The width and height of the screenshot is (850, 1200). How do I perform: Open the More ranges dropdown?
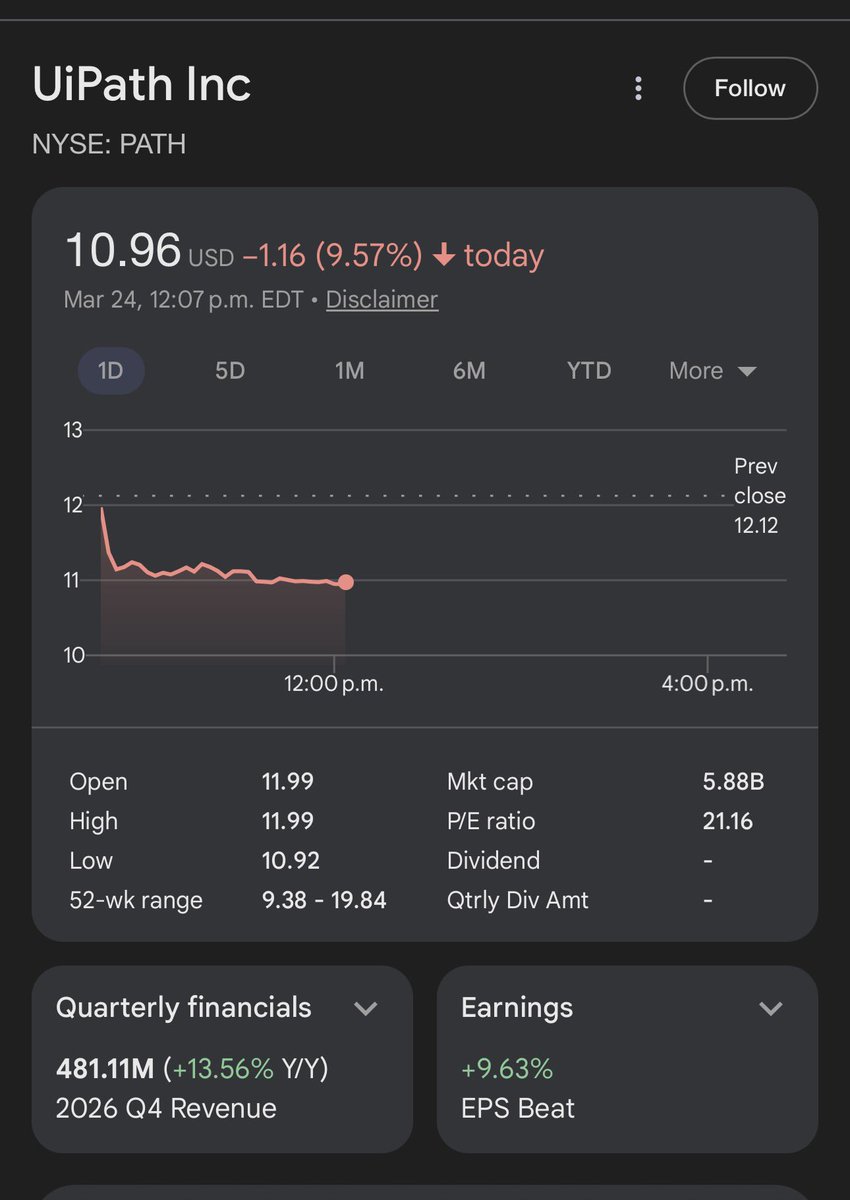pyautogui.click(x=712, y=371)
